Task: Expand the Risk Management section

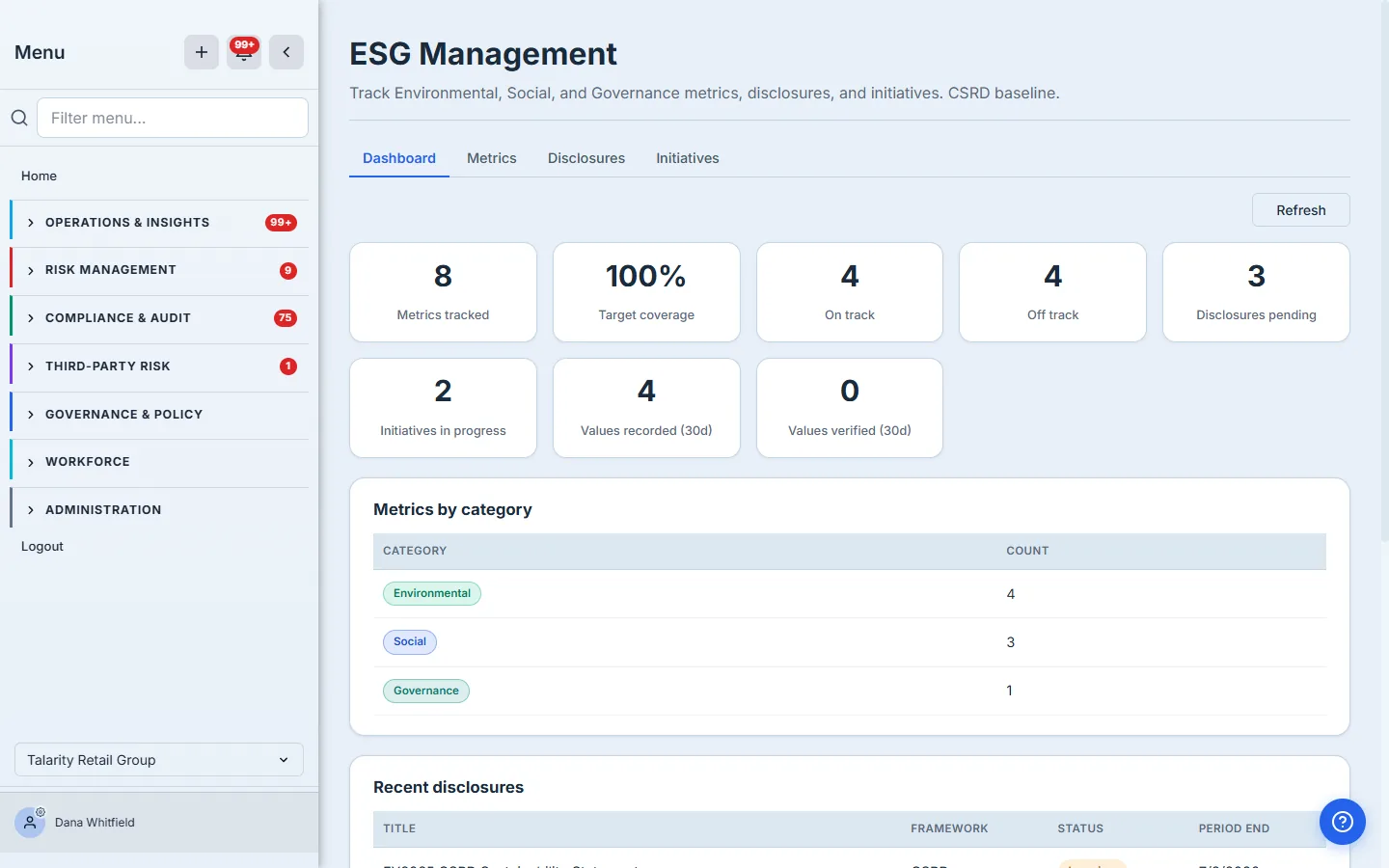Action: pyautogui.click(x=159, y=270)
